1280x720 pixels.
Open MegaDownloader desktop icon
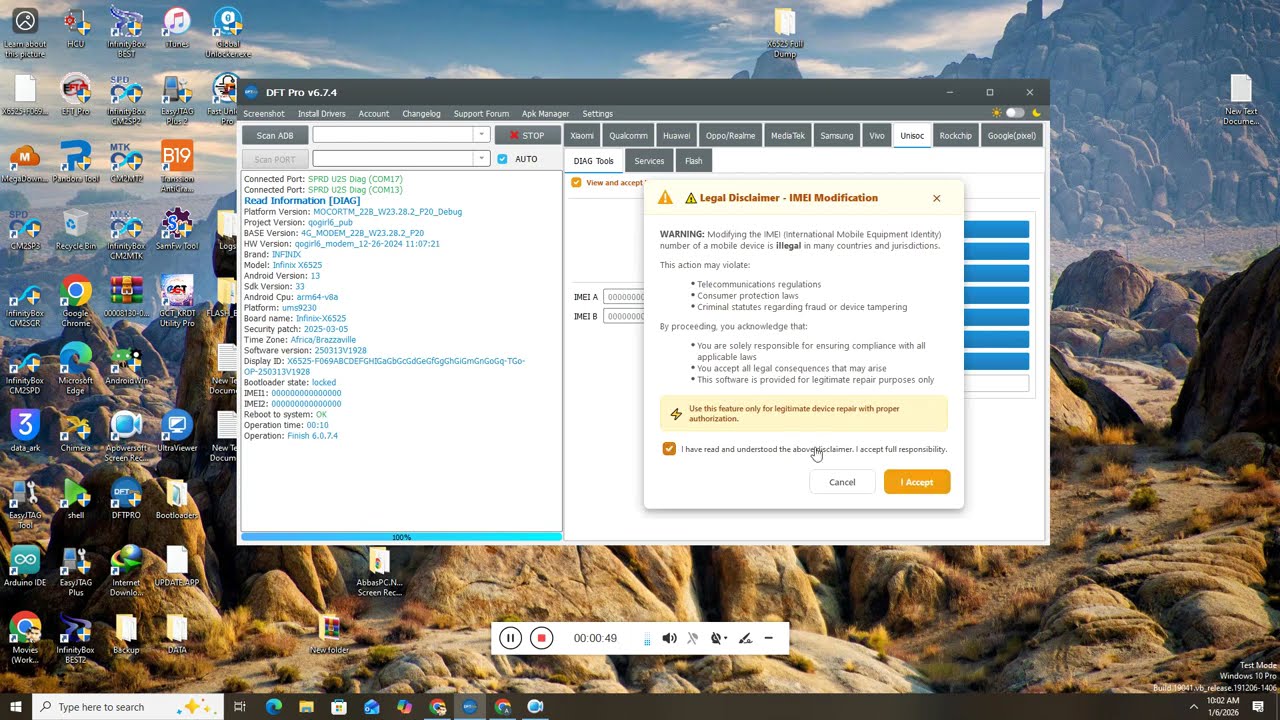(25, 162)
